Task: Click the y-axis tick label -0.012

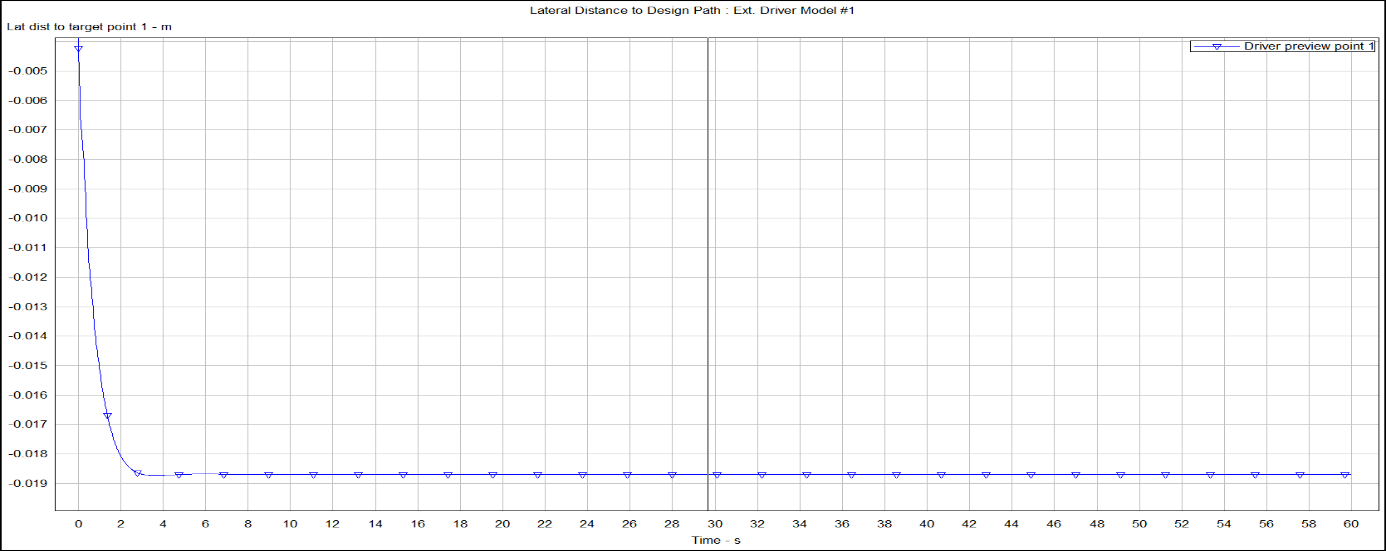Action: (28, 277)
